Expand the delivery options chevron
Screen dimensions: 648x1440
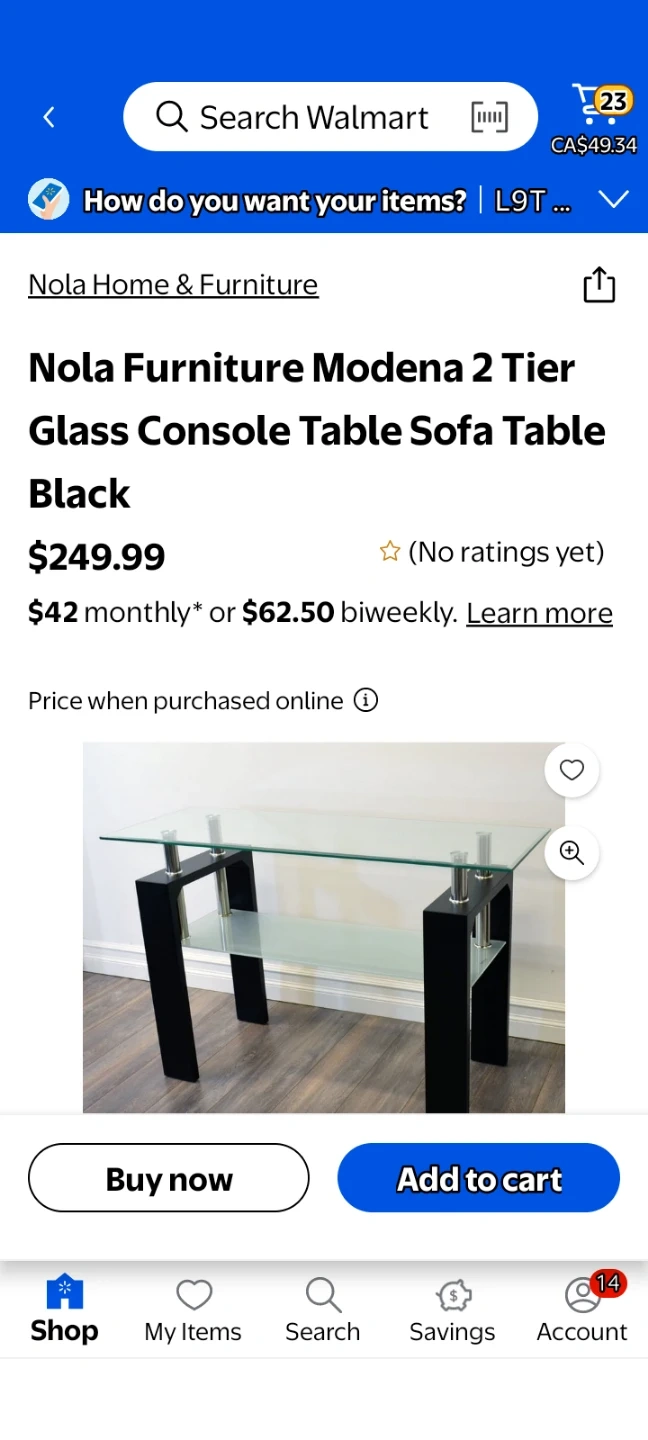[x=613, y=200]
